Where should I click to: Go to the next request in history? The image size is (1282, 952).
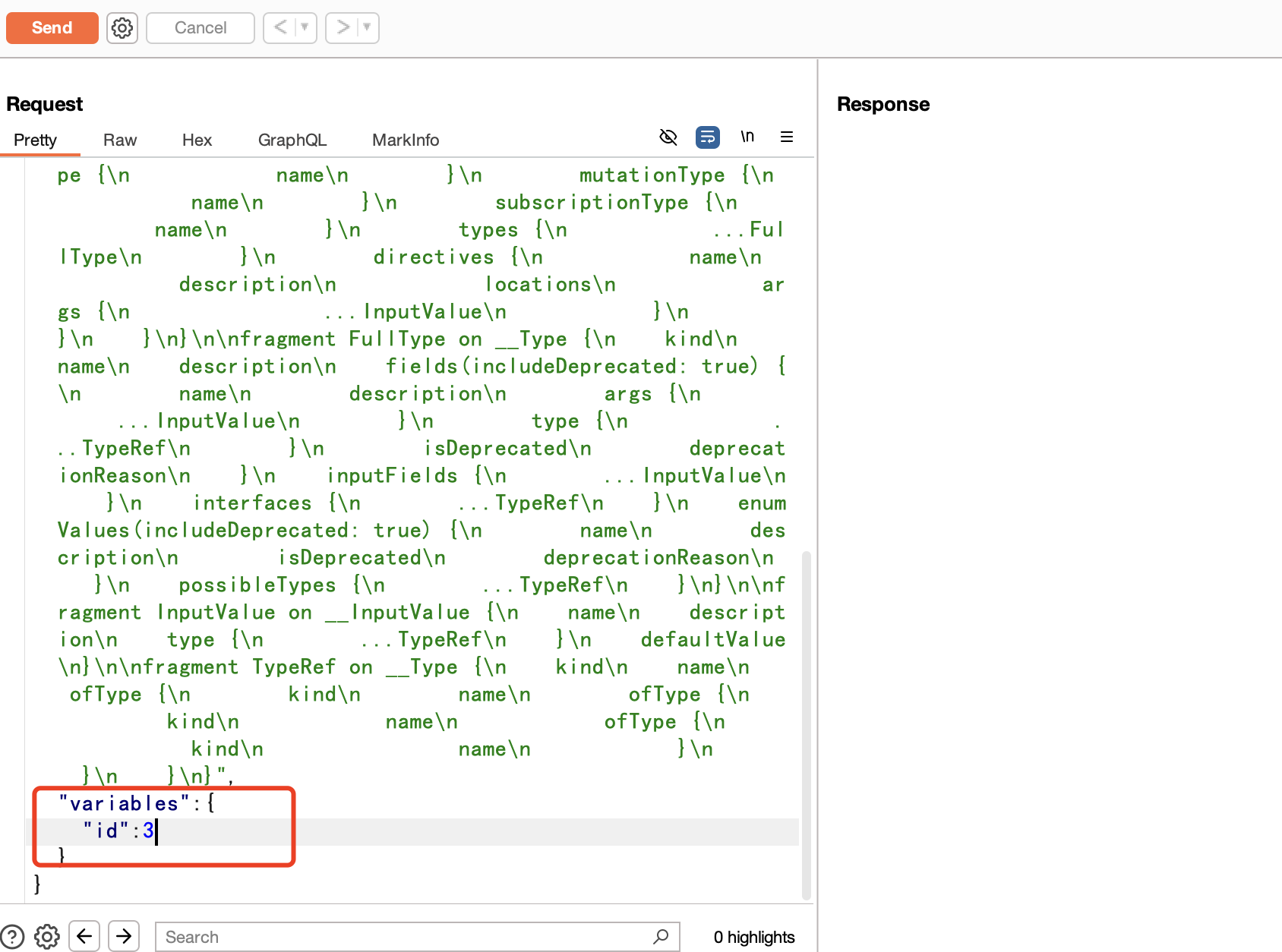tap(343, 28)
